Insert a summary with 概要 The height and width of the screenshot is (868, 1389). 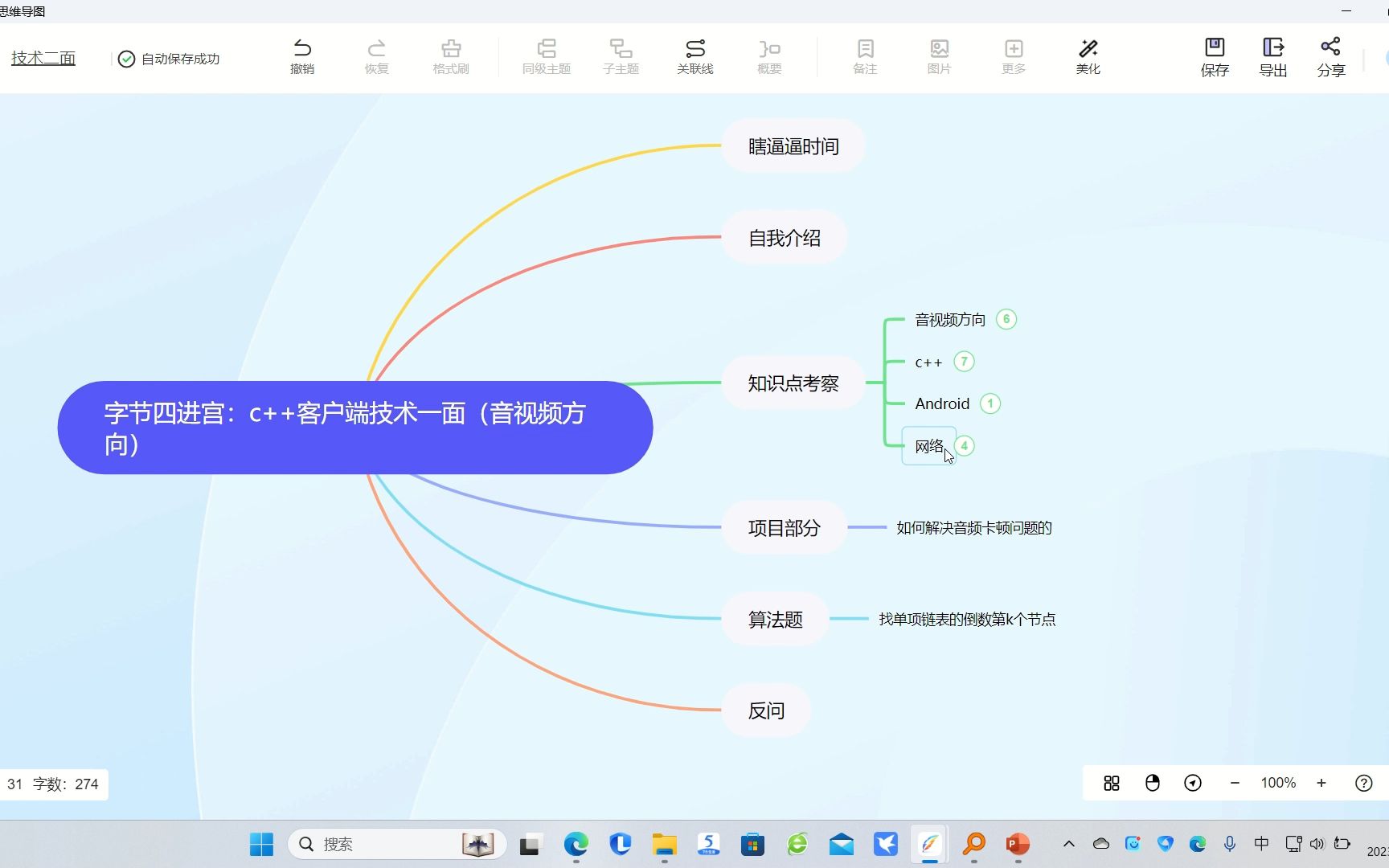point(769,56)
